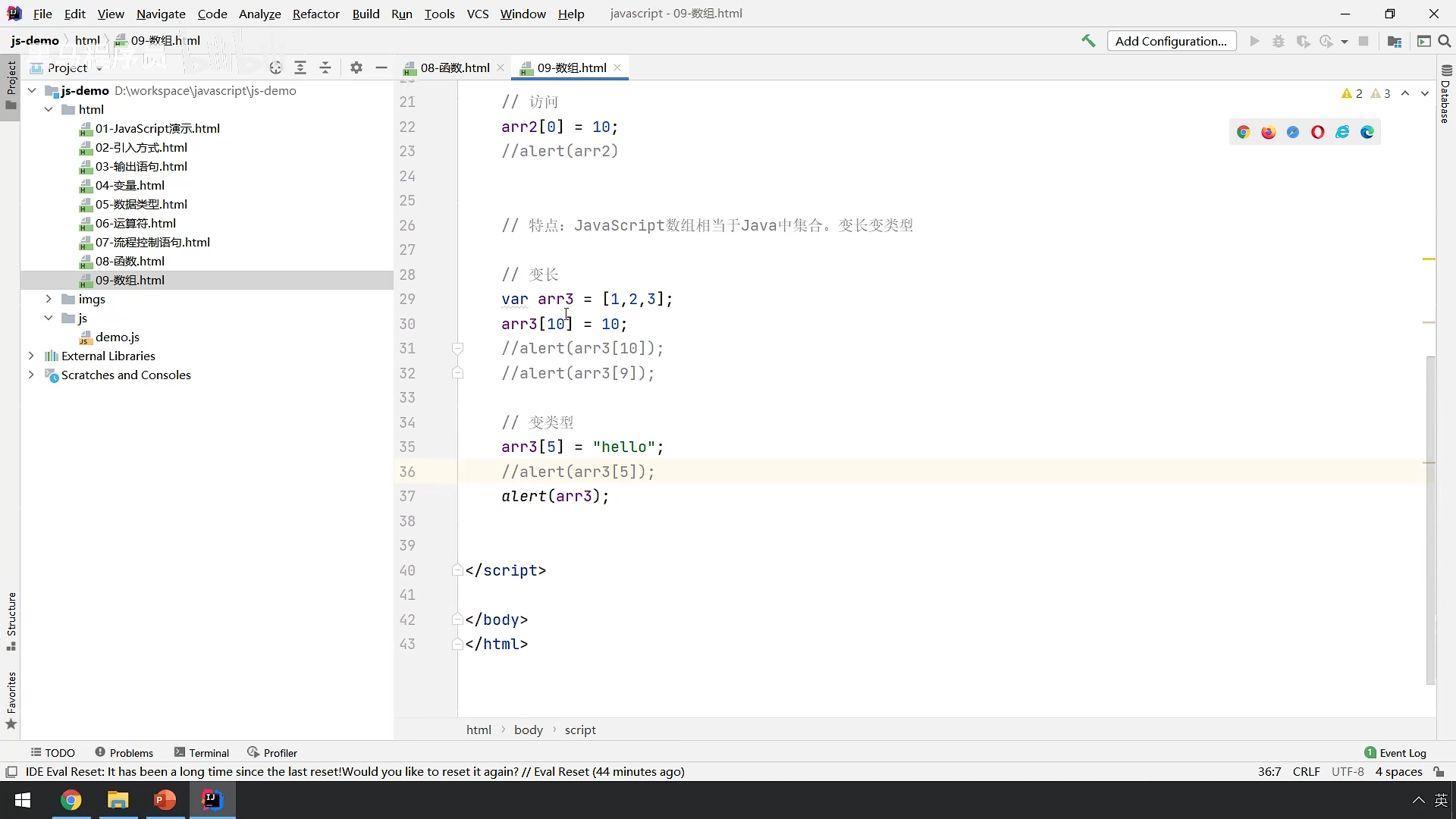
Task: Open the Project view dropdown
Action: [99, 68]
